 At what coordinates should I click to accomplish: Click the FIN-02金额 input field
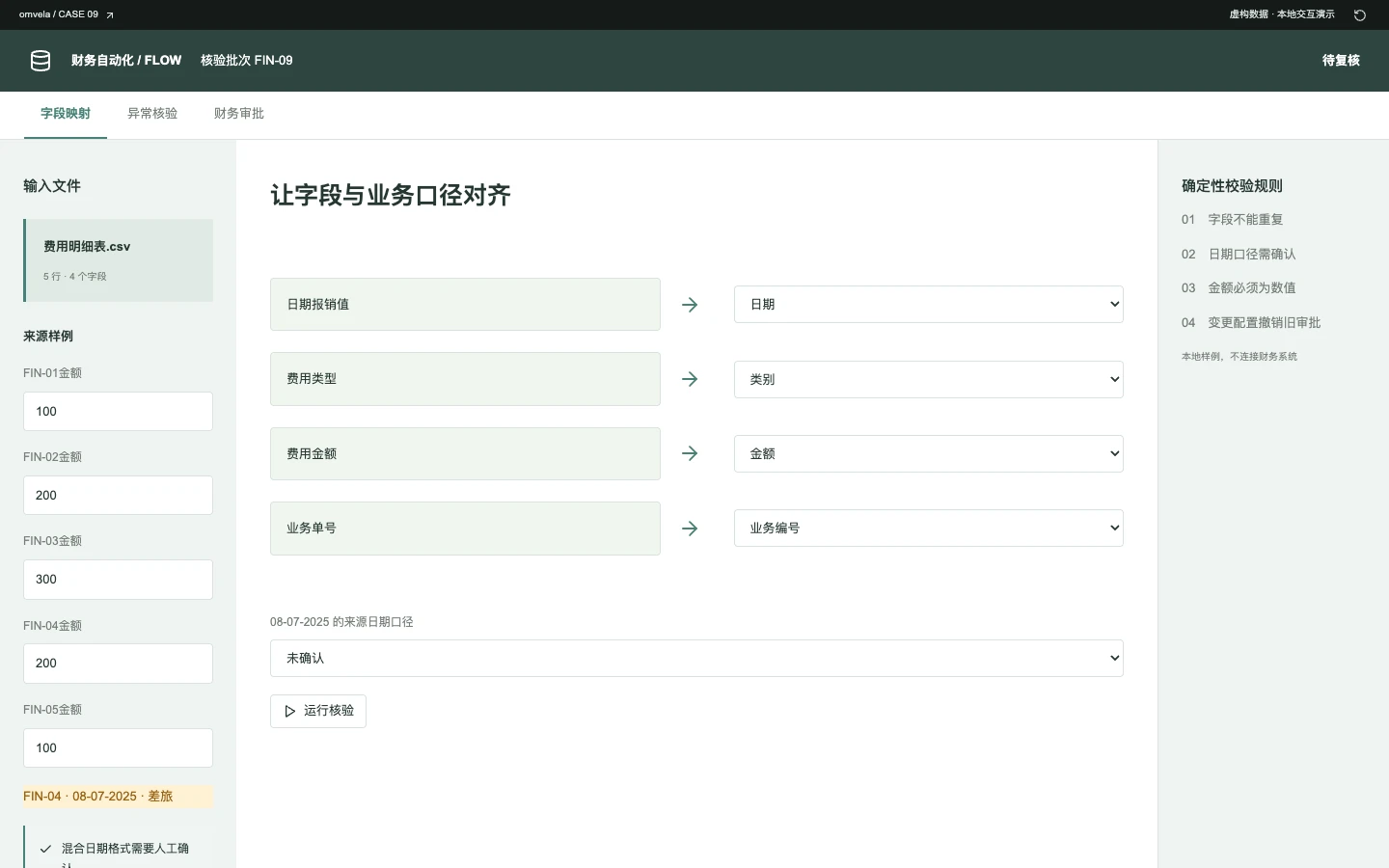(118, 496)
